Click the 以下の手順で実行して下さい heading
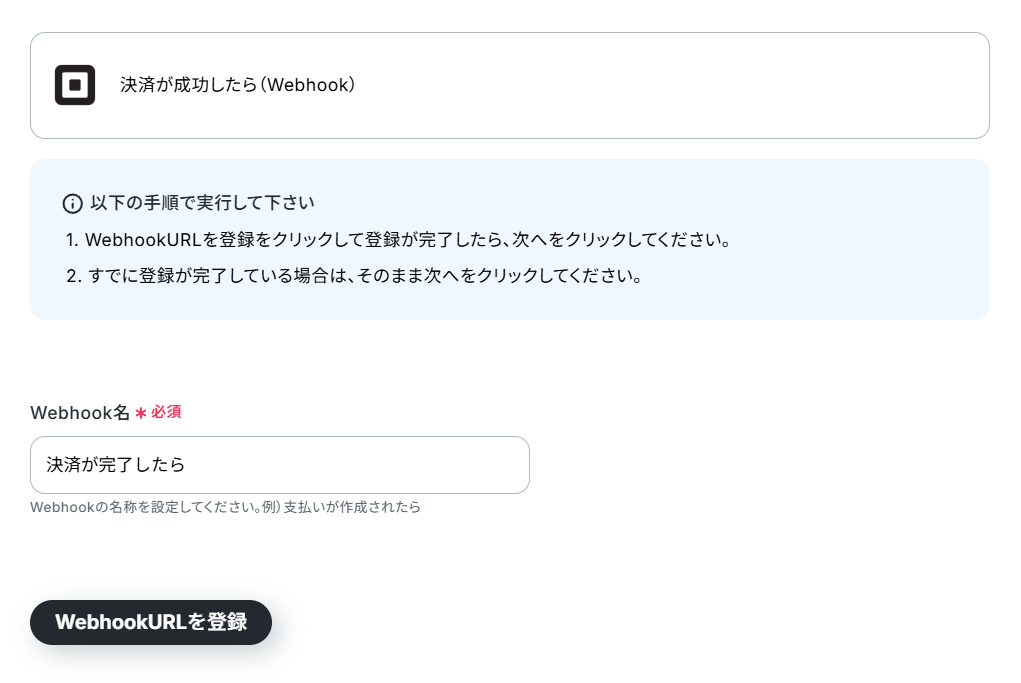The image size is (1021, 683). point(203,203)
